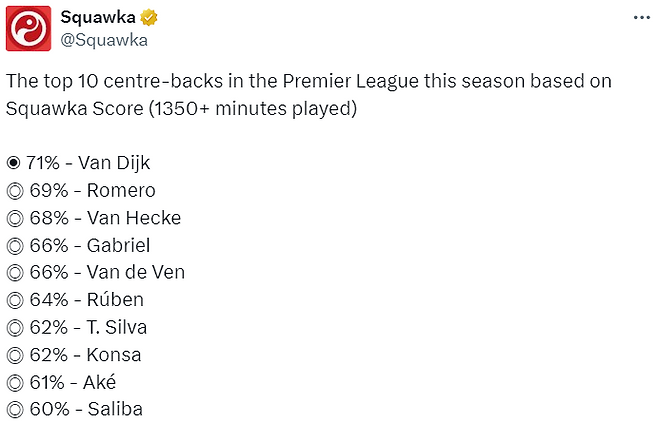Screen dimensions: 658x423
Task: Click the filled bullet beside Van Dijk
Action: 13,163
